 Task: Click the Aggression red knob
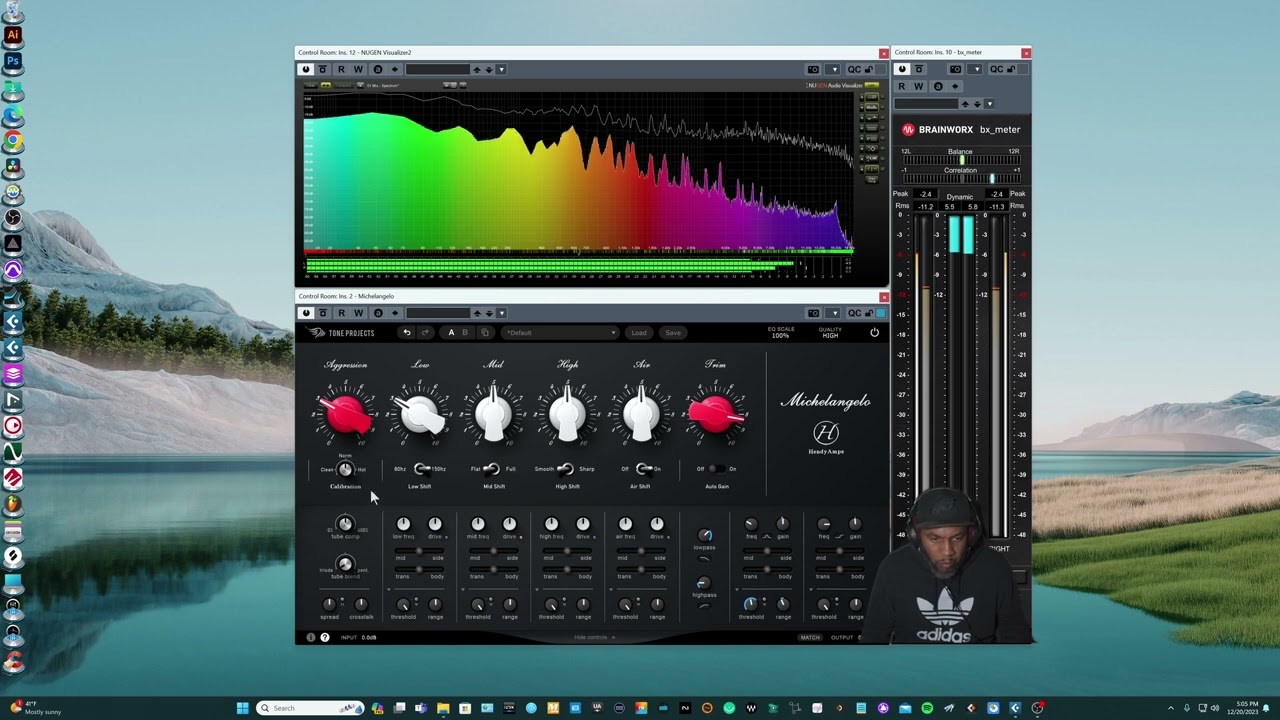coord(346,414)
